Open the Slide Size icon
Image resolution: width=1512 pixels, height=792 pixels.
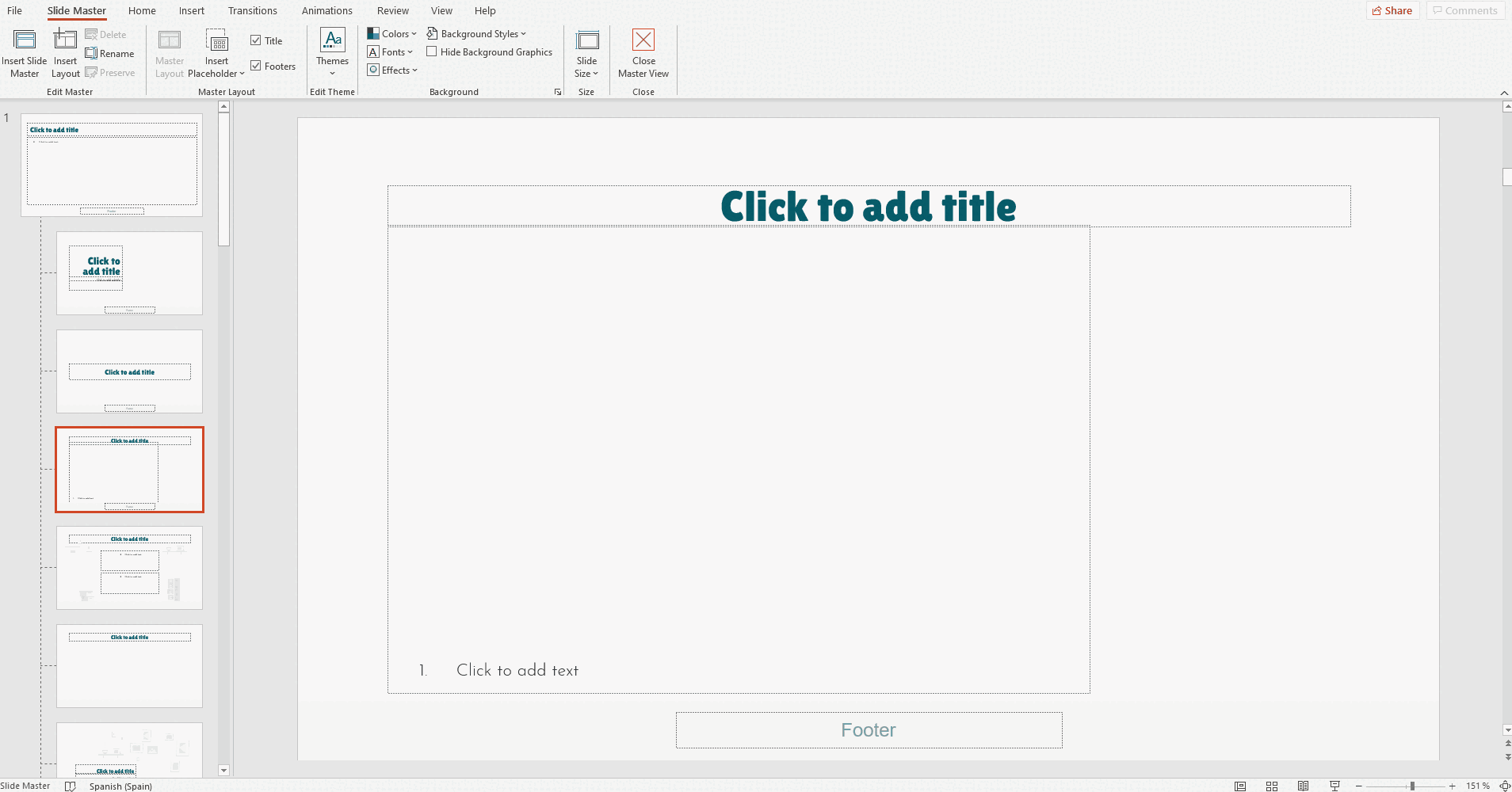[586, 40]
